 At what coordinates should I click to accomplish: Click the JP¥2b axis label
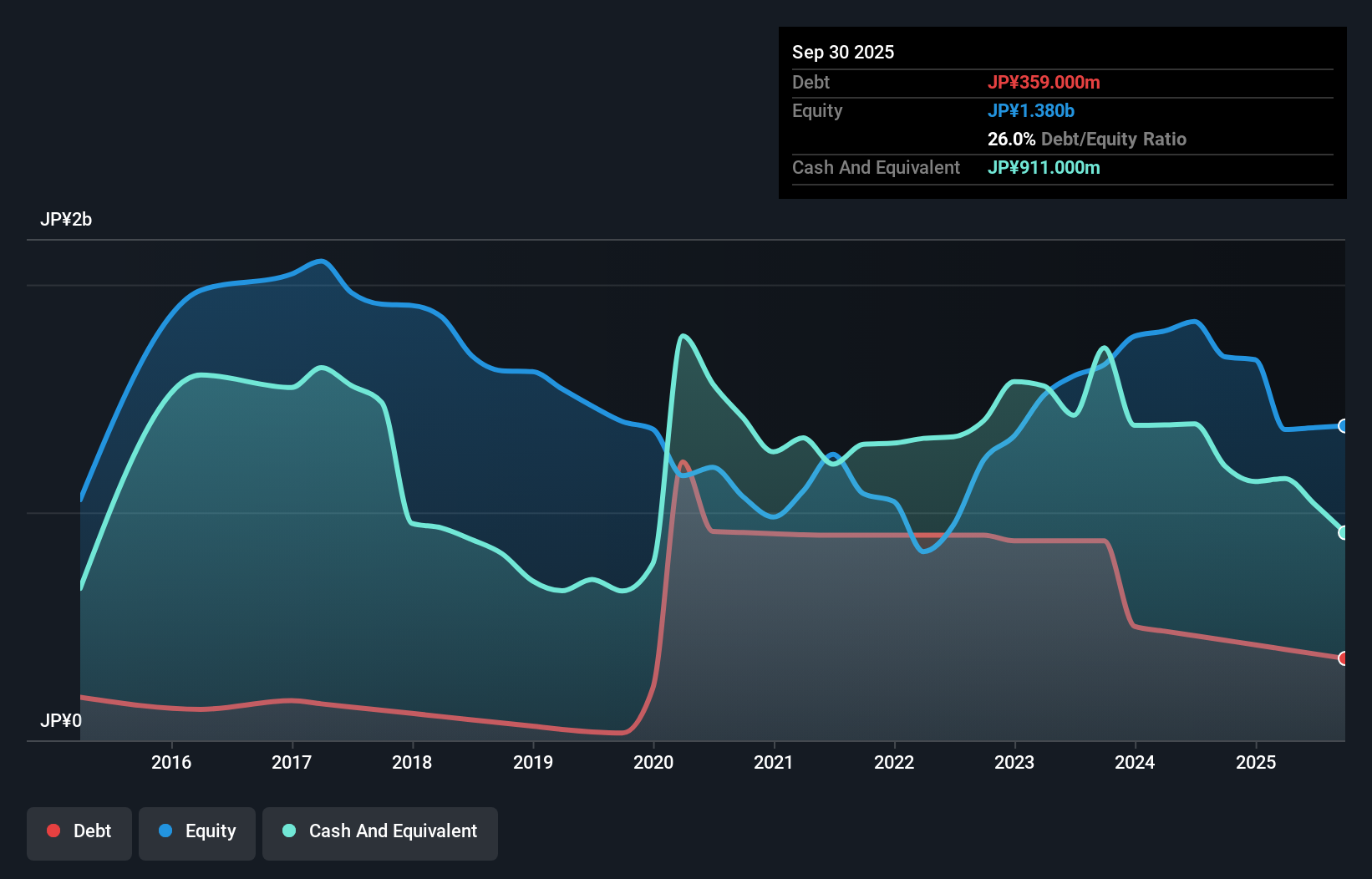coord(66,219)
